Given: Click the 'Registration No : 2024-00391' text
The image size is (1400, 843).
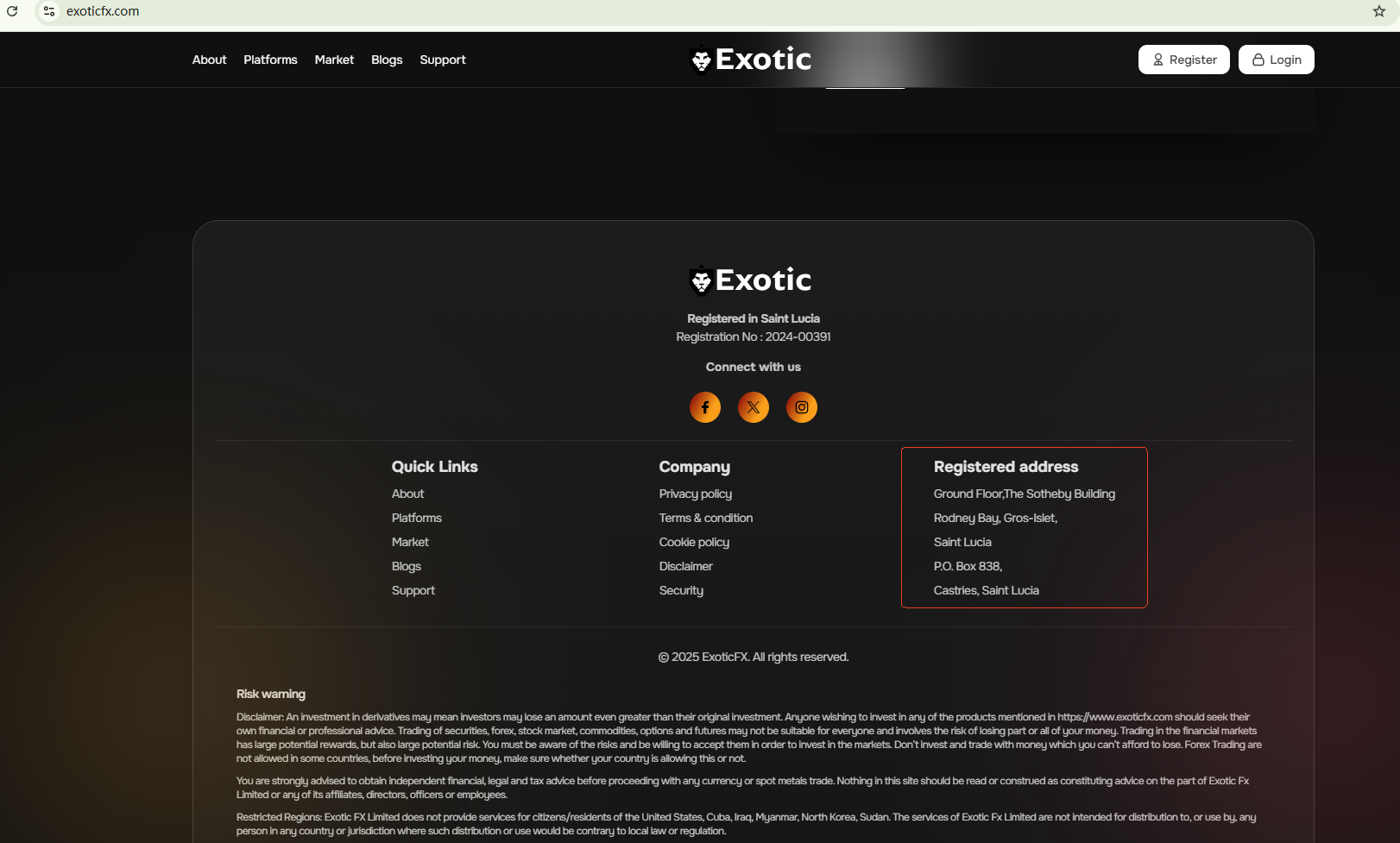Looking at the screenshot, I should click(754, 337).
